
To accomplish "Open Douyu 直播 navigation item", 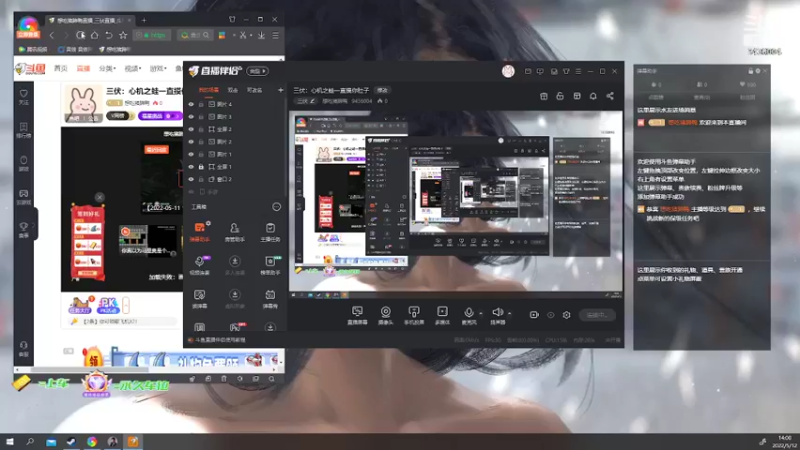I will click(83, 68).
